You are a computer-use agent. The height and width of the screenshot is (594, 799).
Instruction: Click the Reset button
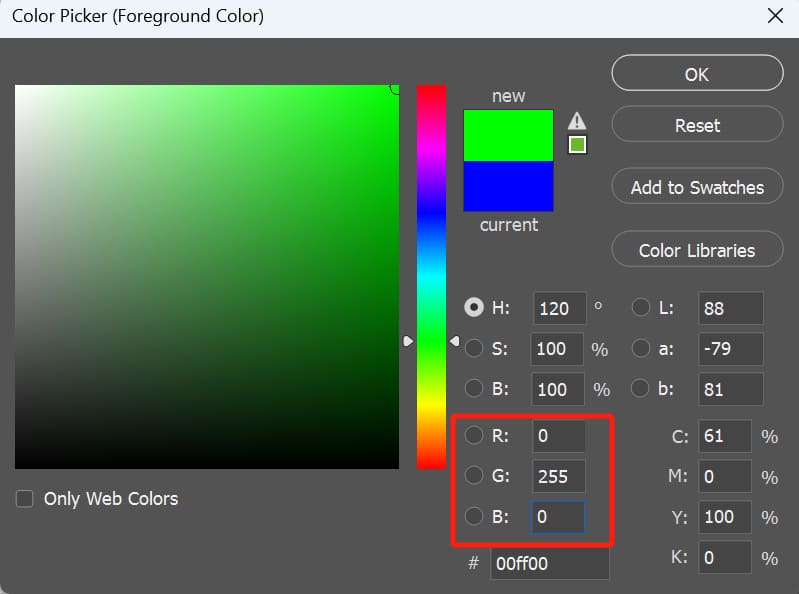pos(697,125)
